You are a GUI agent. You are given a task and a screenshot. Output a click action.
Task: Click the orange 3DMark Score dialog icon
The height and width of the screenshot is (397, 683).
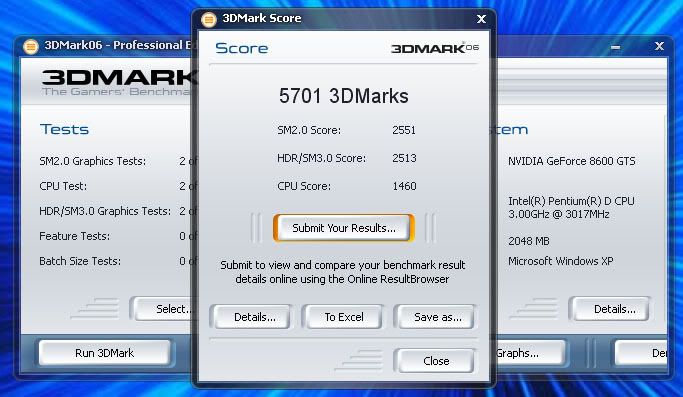(x=209, y=19)
